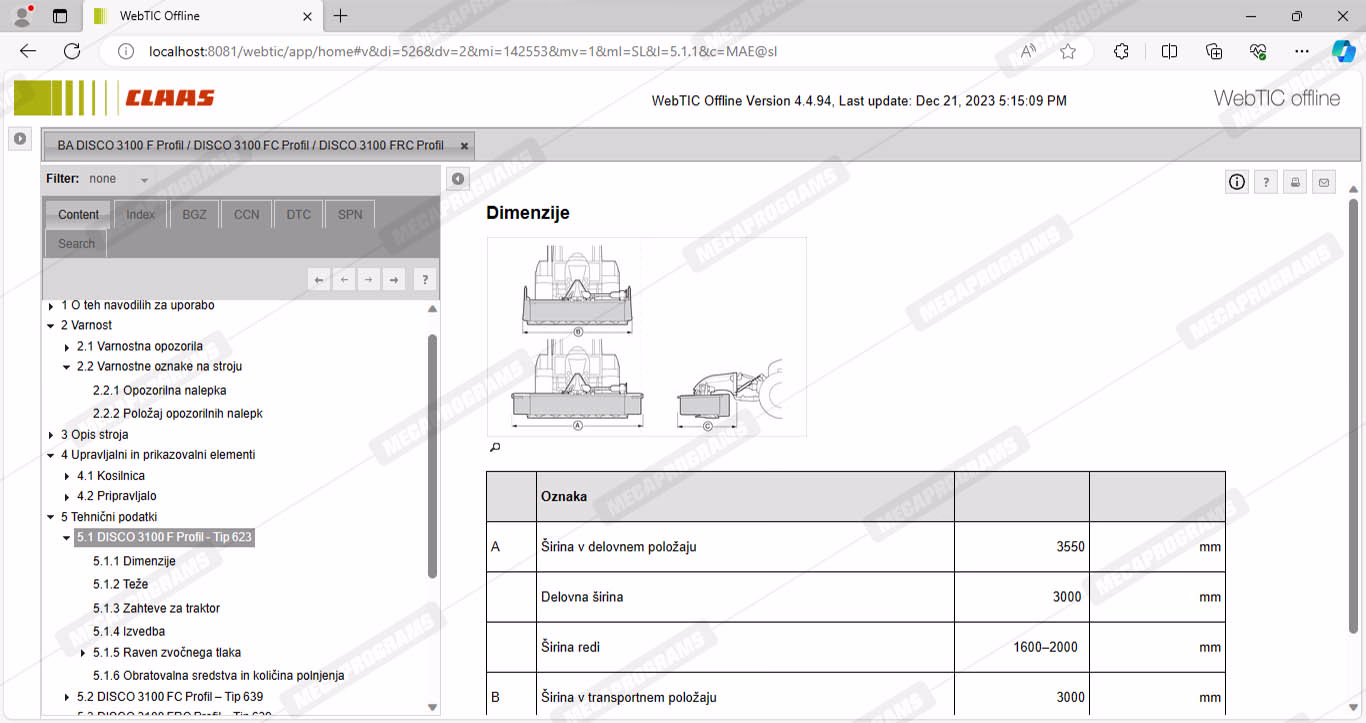The height and width of the screenshot is (723, 1366).
Task: Collapse the 2 Varnost section
Action: pos(51,326)
